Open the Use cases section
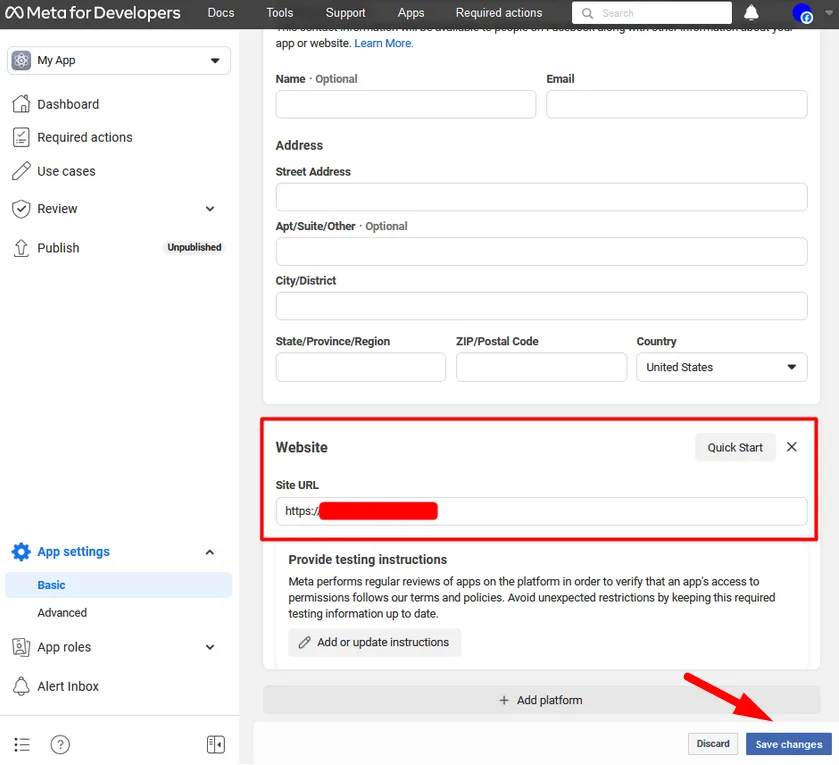839x765 pixels. coord(66,171)
